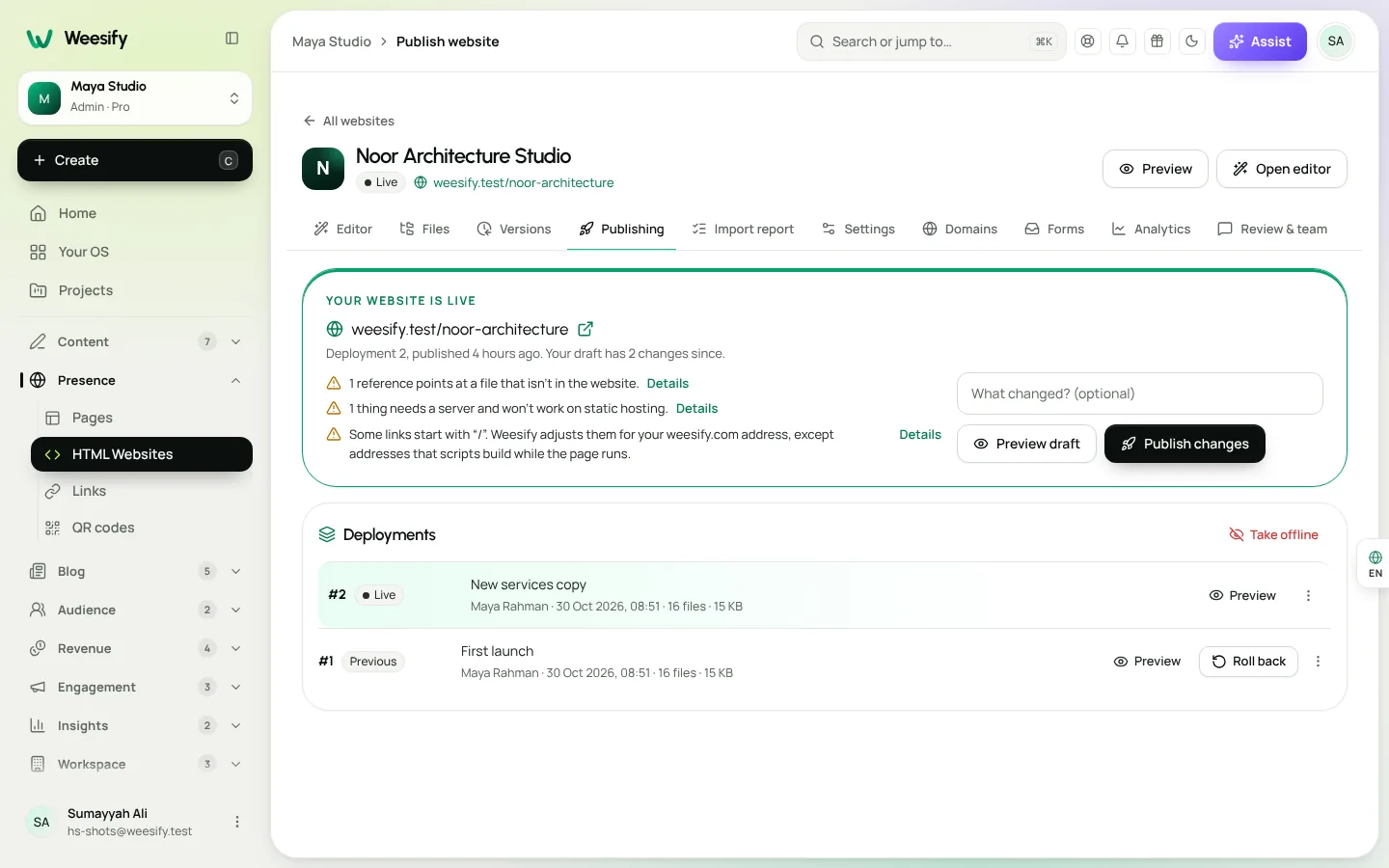This screenshot has width=1389, height=868.
Task: Click Publish changes button
Action: (x=1185, y=444)
